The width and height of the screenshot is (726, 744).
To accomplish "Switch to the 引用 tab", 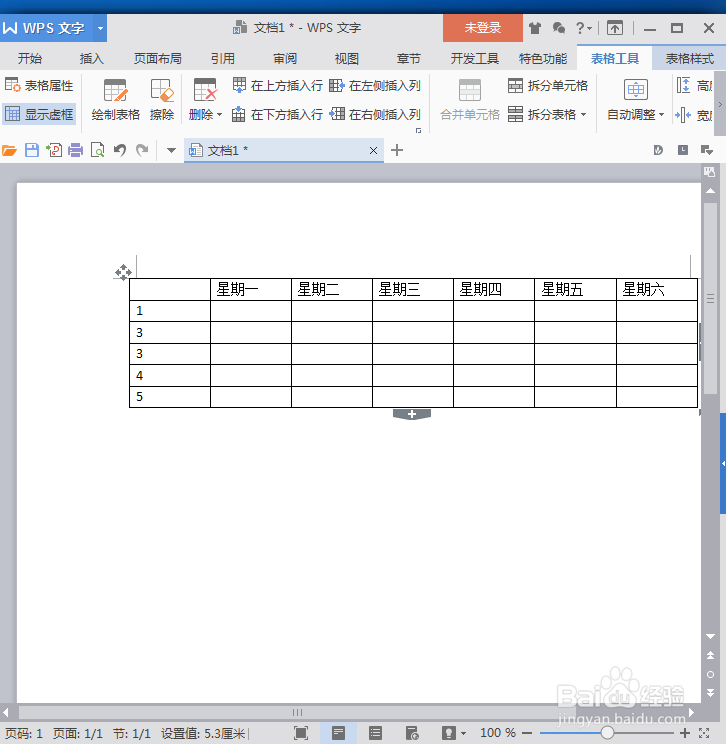I will (x=223, y=58).
